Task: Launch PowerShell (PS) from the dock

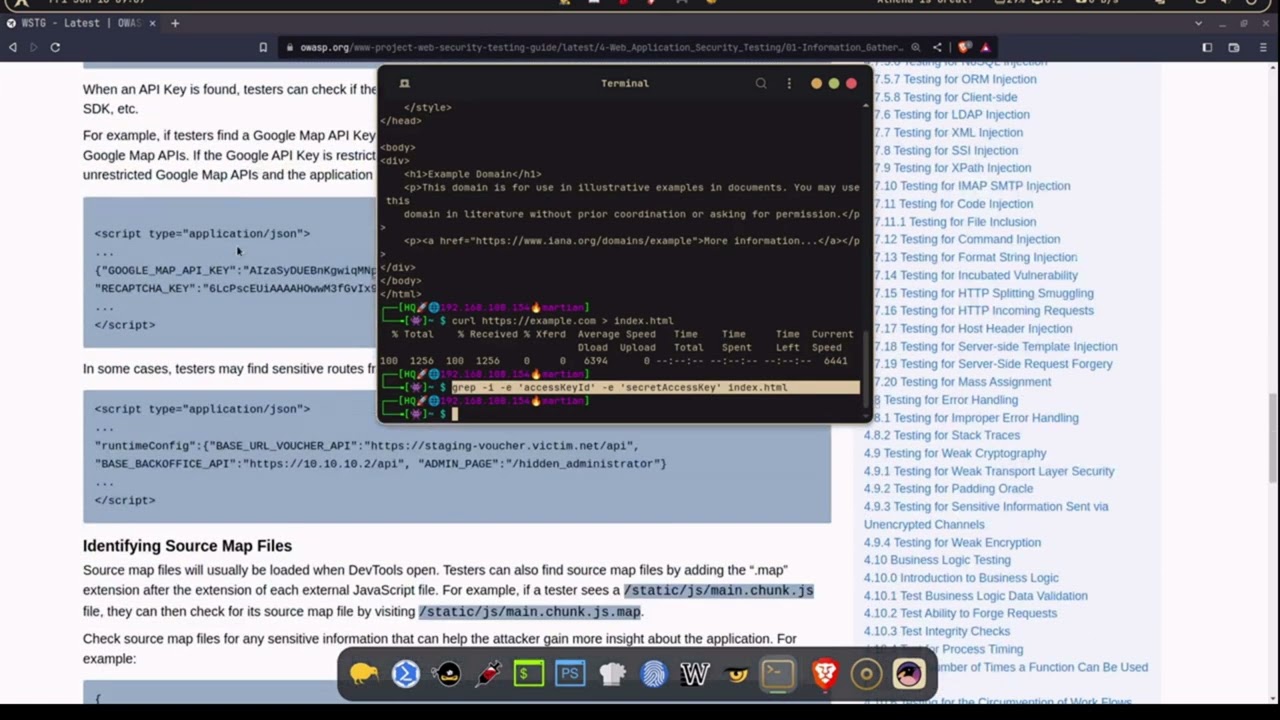Action: click(570, 674)
